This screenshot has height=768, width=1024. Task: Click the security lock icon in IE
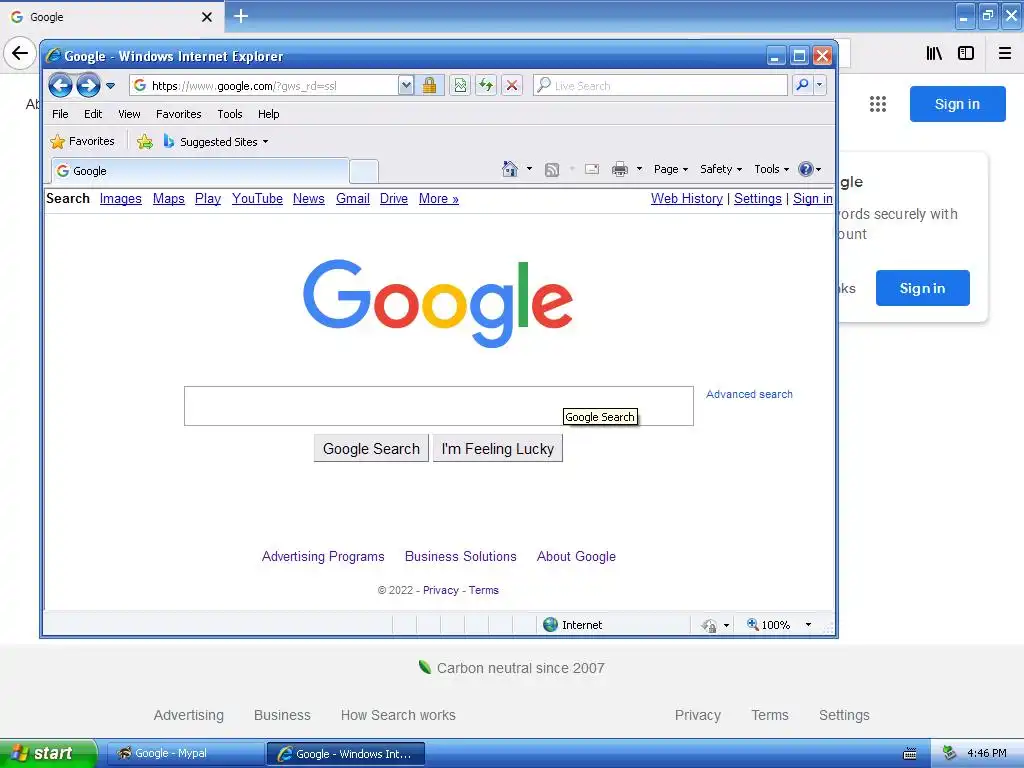point(429,85)
